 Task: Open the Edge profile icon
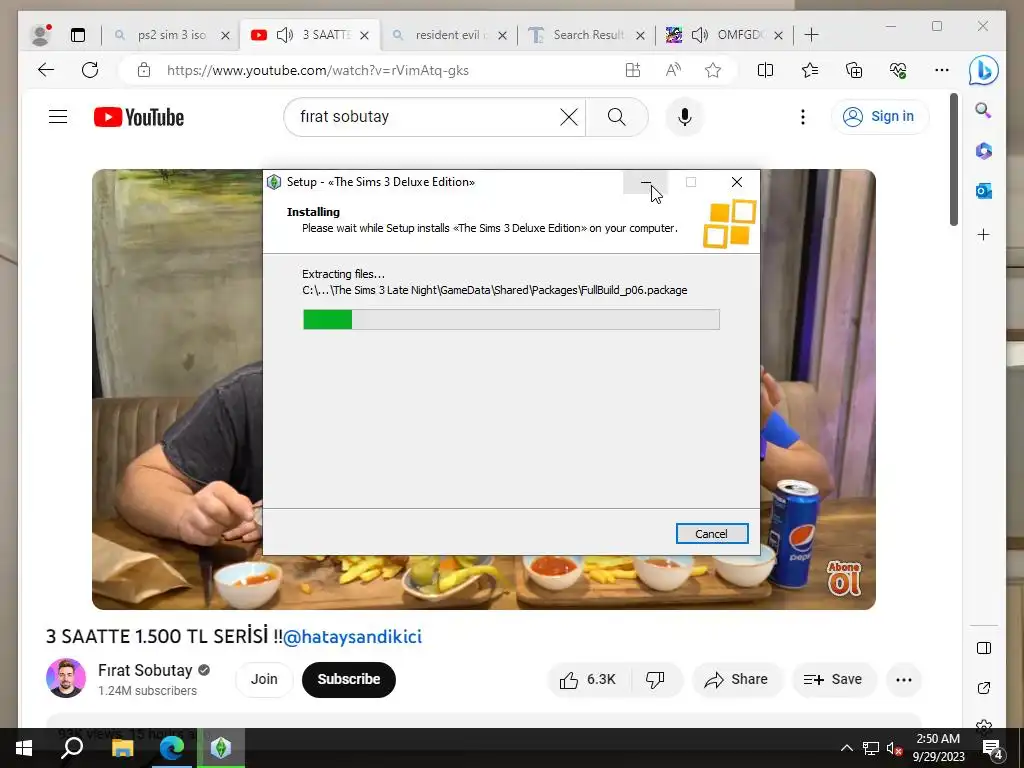coord(40,35)
